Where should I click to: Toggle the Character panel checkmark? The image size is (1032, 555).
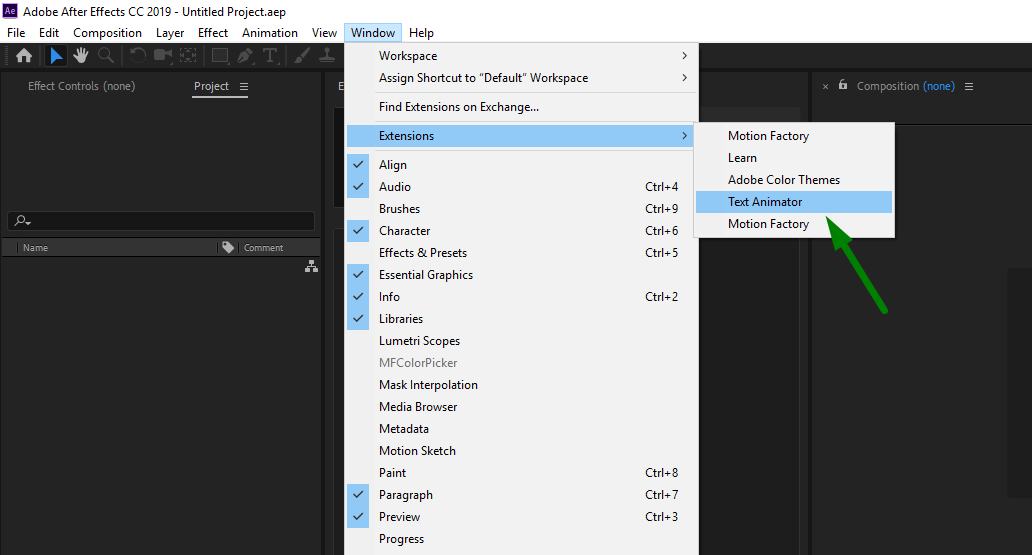(x=358, y=230)
